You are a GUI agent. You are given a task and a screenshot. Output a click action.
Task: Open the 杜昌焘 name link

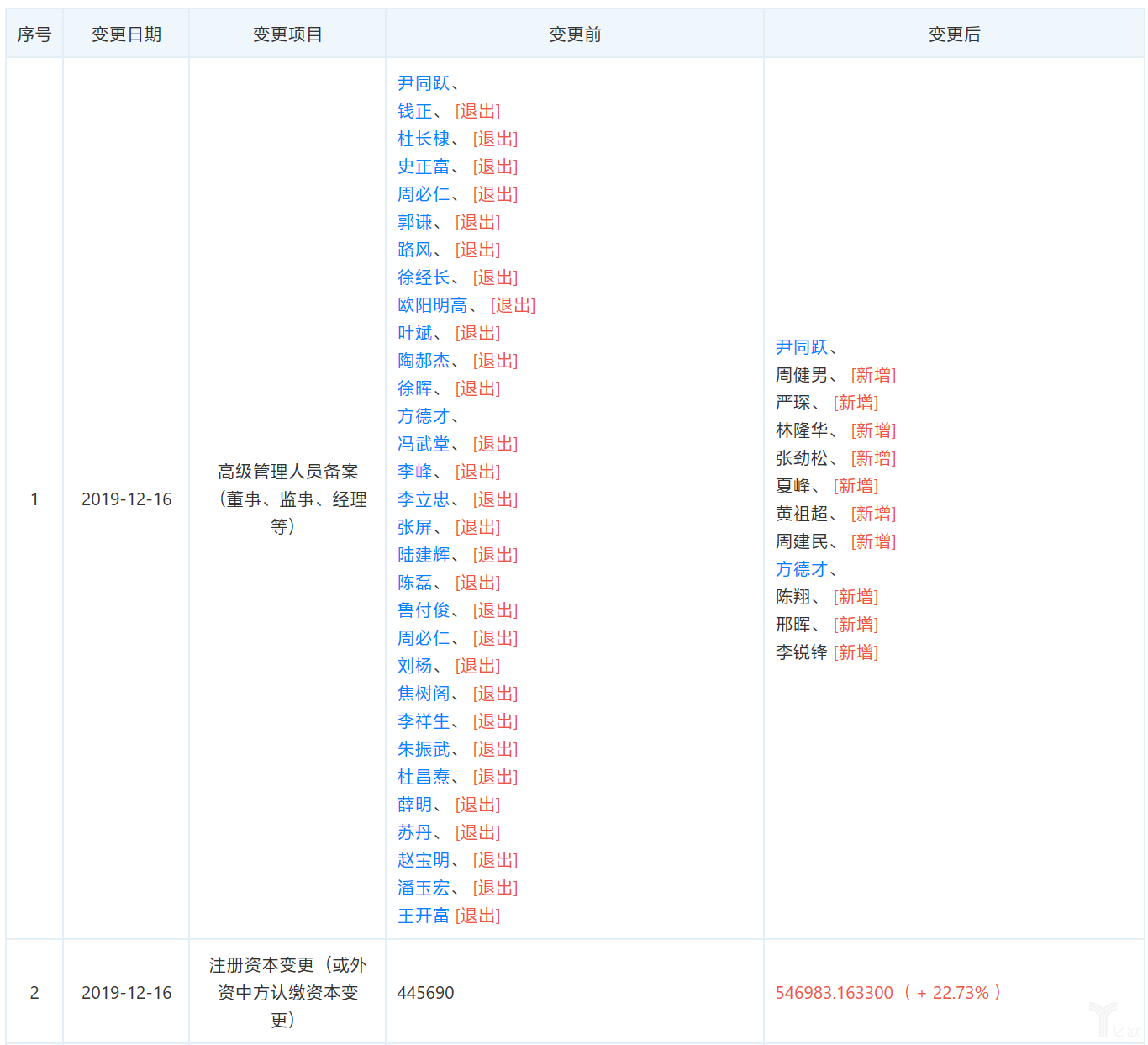(424, 777)
